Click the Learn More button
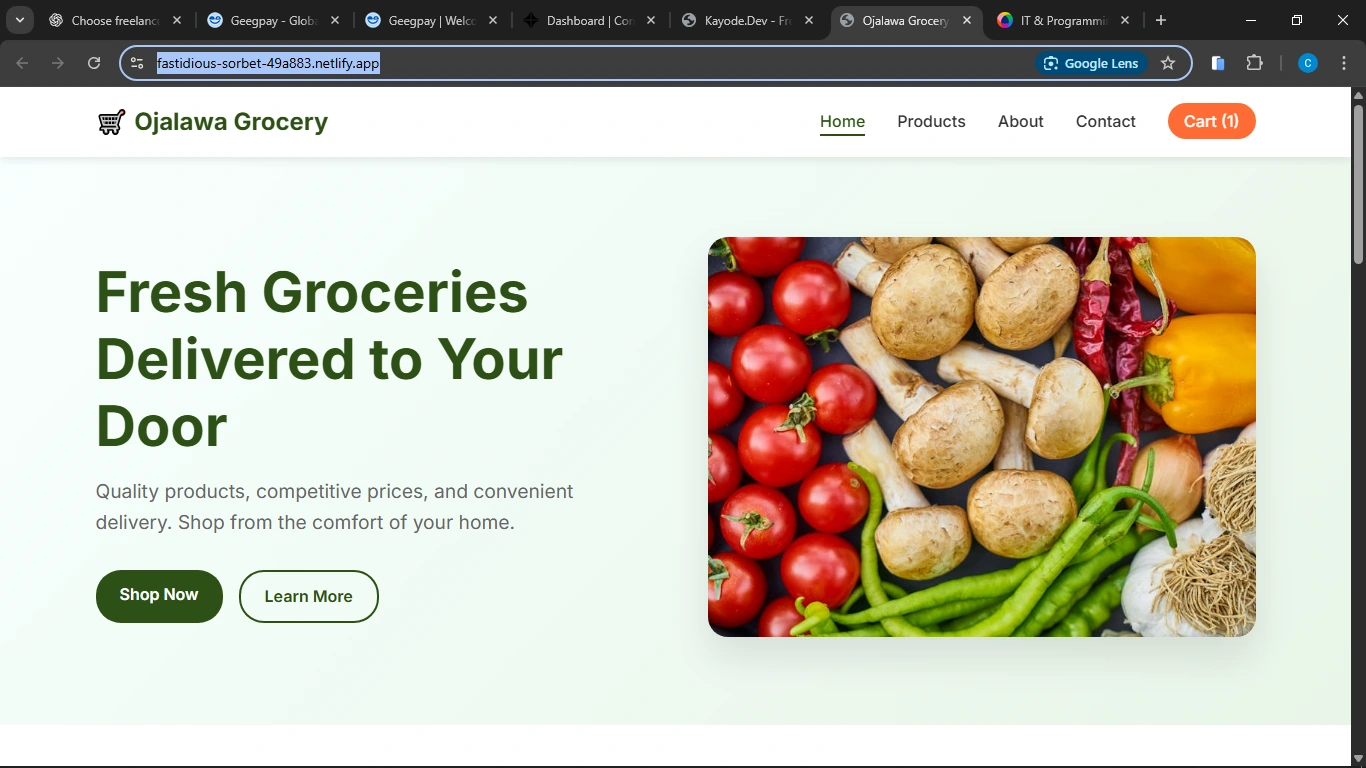The width and height of the screenshot is (1366, 768). (309, 596)
